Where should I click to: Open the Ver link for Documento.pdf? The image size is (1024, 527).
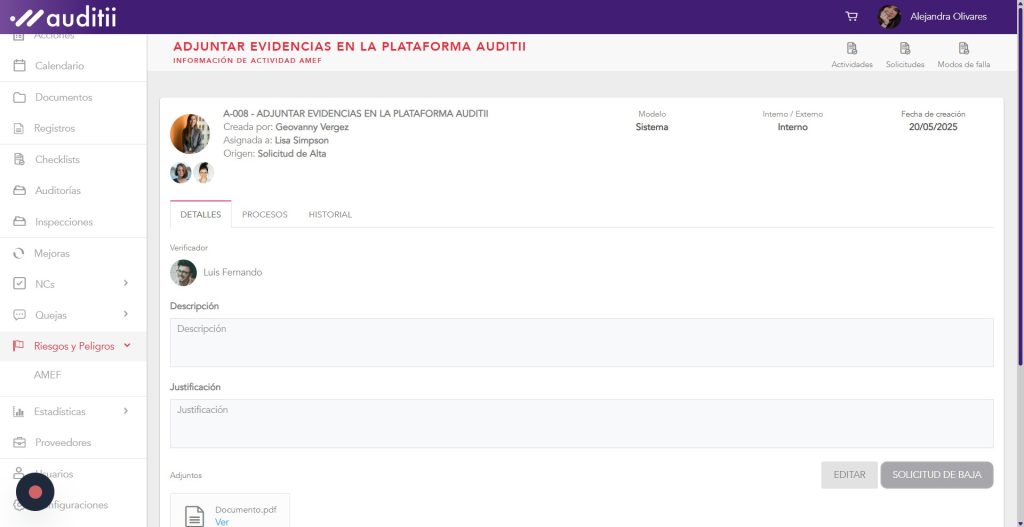click(x=222, y=522)
